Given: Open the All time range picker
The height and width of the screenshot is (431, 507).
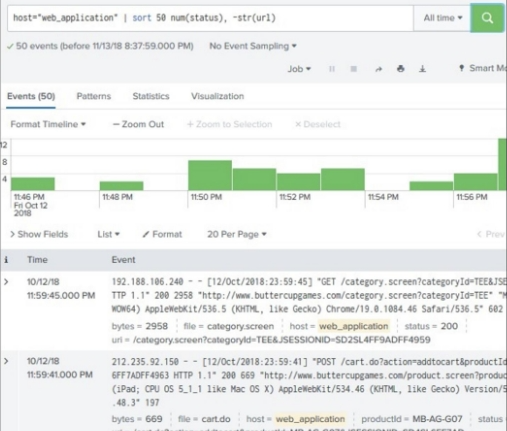Looking at the screenshot, I should [442, 18].
